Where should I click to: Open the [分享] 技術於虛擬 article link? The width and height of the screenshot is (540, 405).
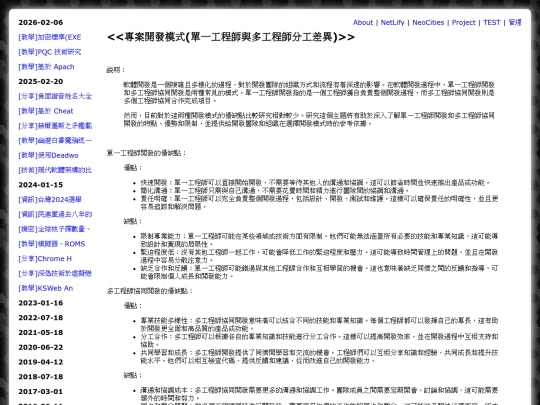point(55,273)
